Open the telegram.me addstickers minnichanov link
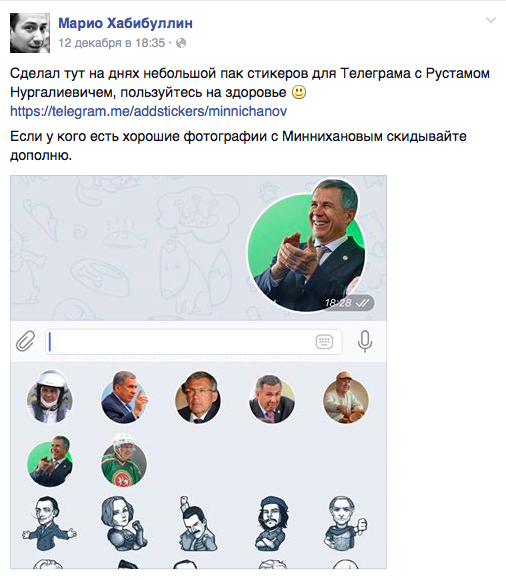Viewport: 506px width, 580px height. [148, 111]
